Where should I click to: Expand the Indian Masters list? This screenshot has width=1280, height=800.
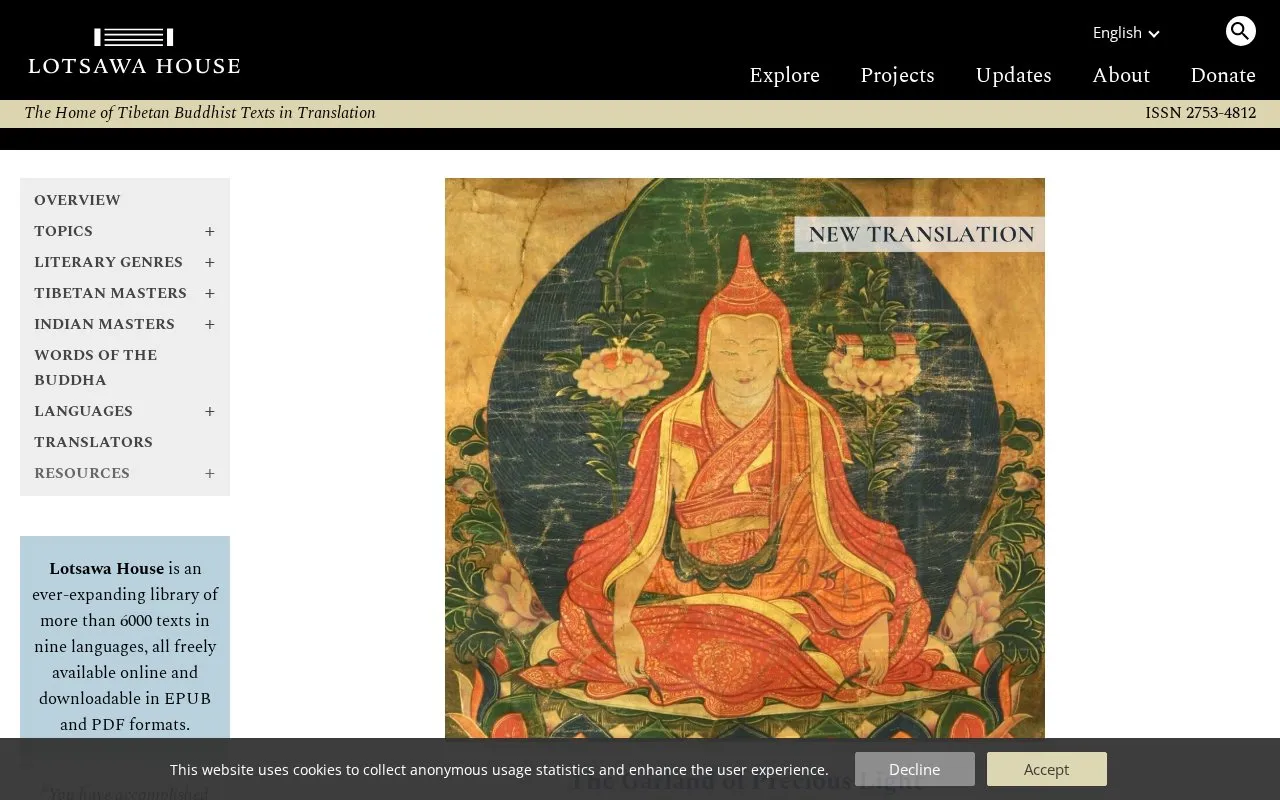210,324
